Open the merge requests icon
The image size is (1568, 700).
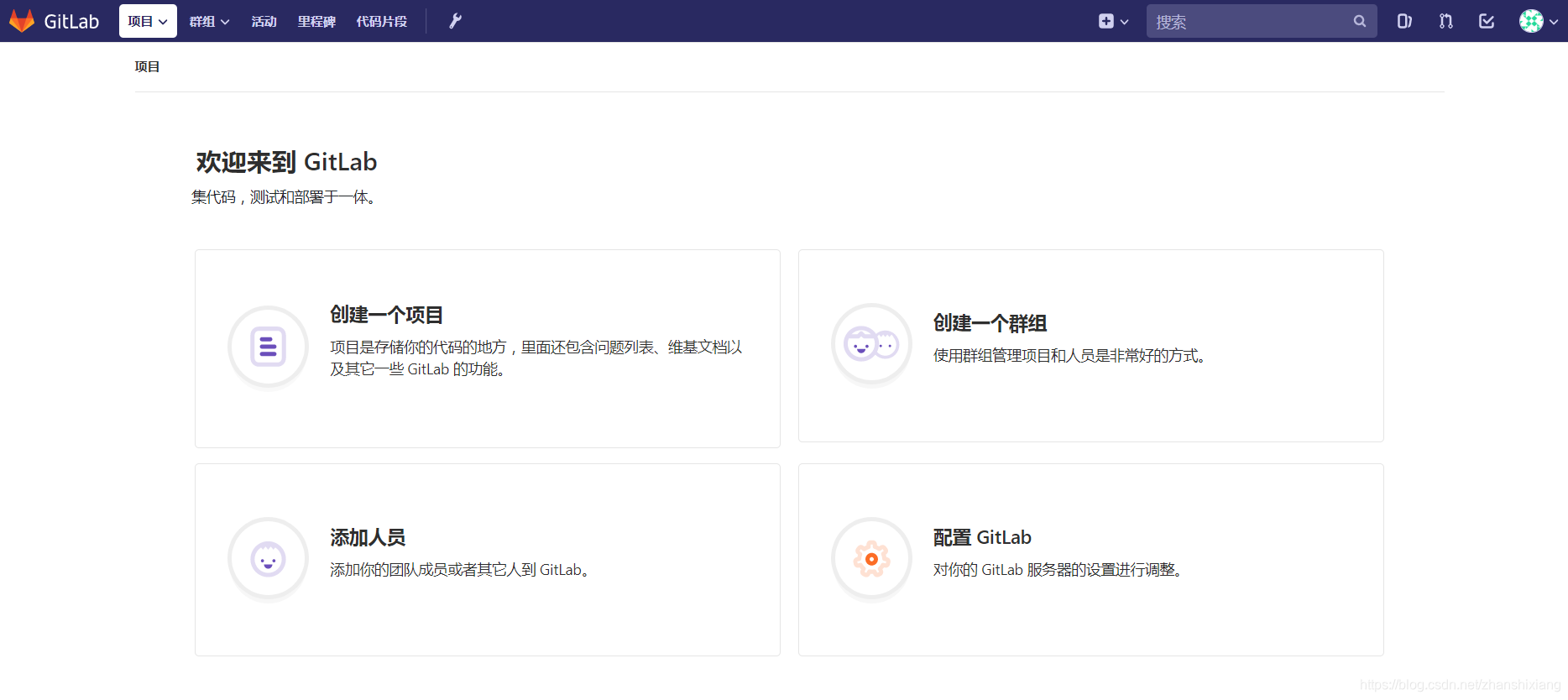click(x=1445, y=21)
